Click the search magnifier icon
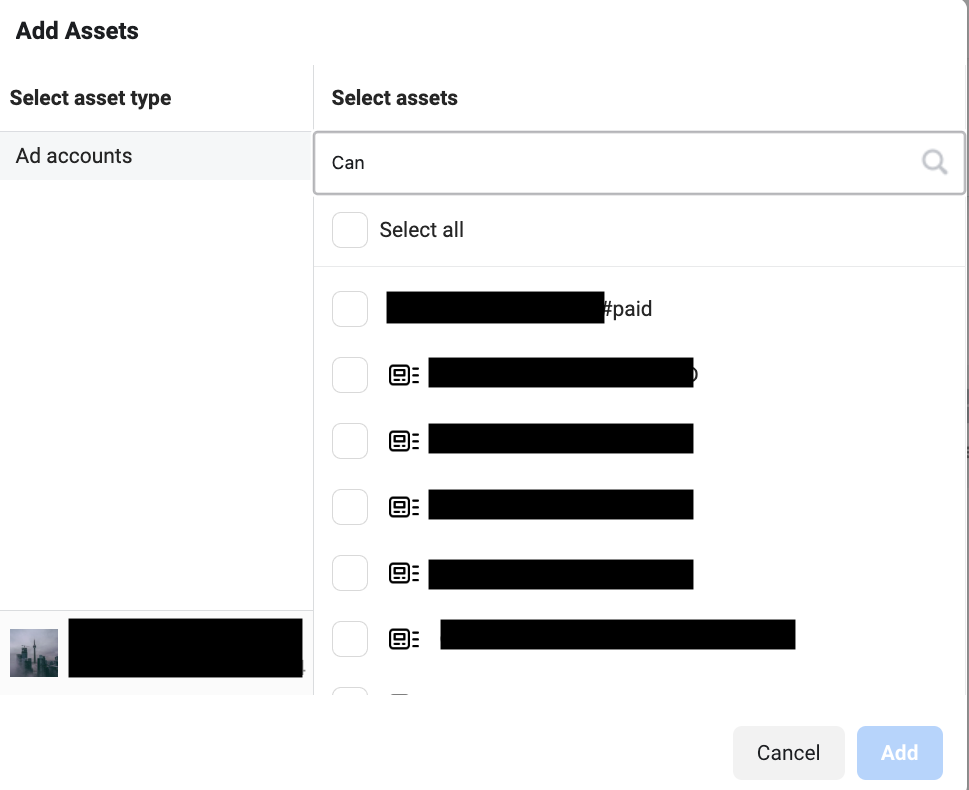This screenshot has height=790, width=969. (934, 163)
